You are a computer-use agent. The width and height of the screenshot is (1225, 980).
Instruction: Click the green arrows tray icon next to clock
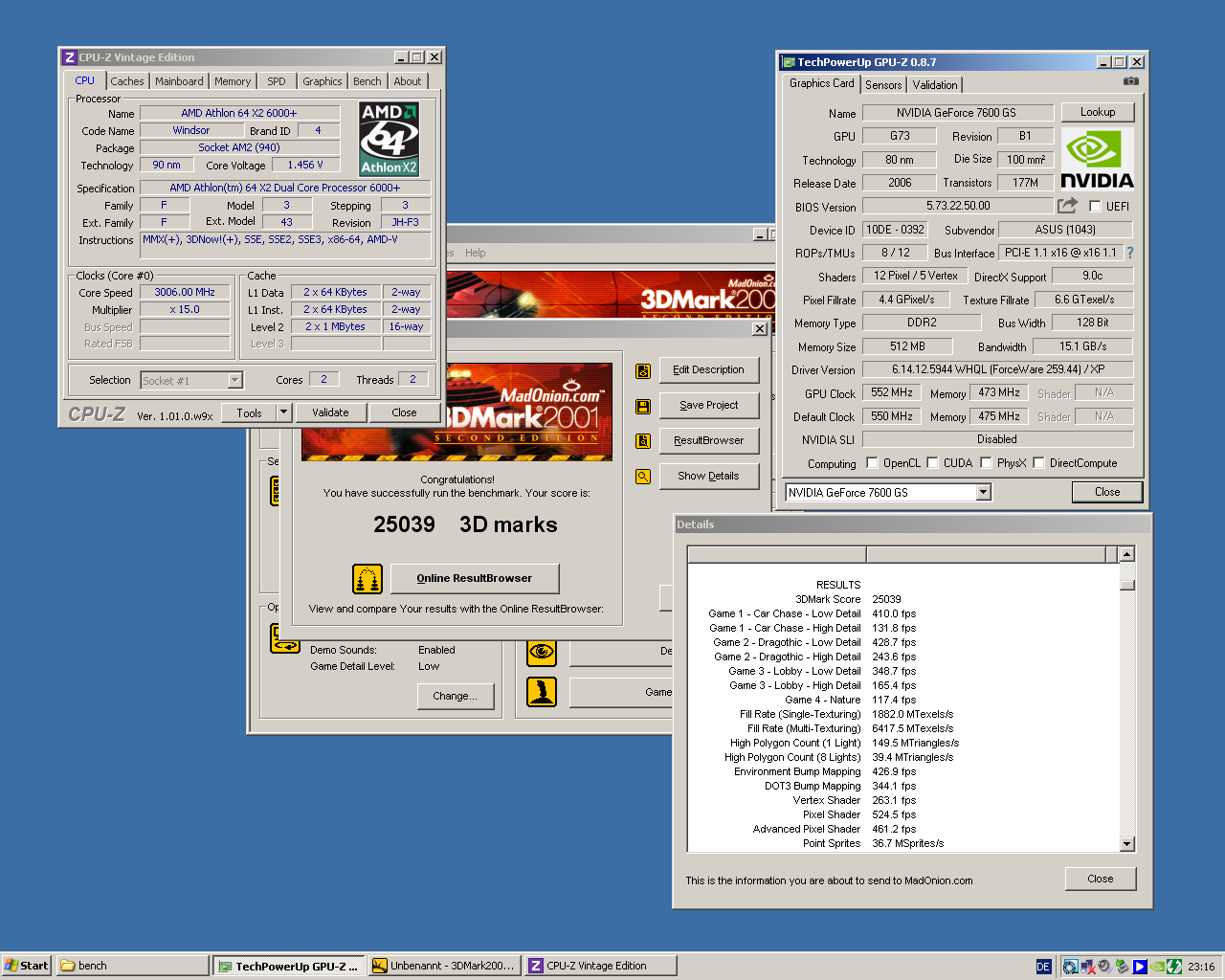[1174, 967]
